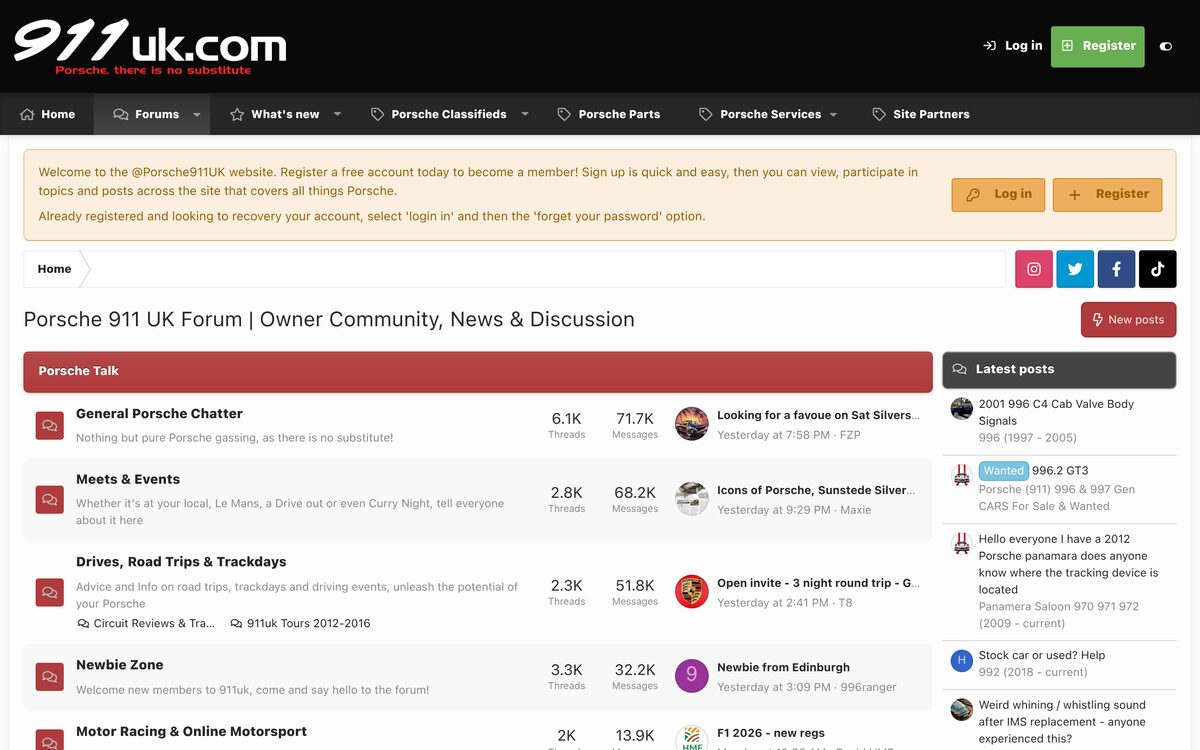Click avatar beside Weird whining sound post
Screen dimensions: 1200x750
962,709
